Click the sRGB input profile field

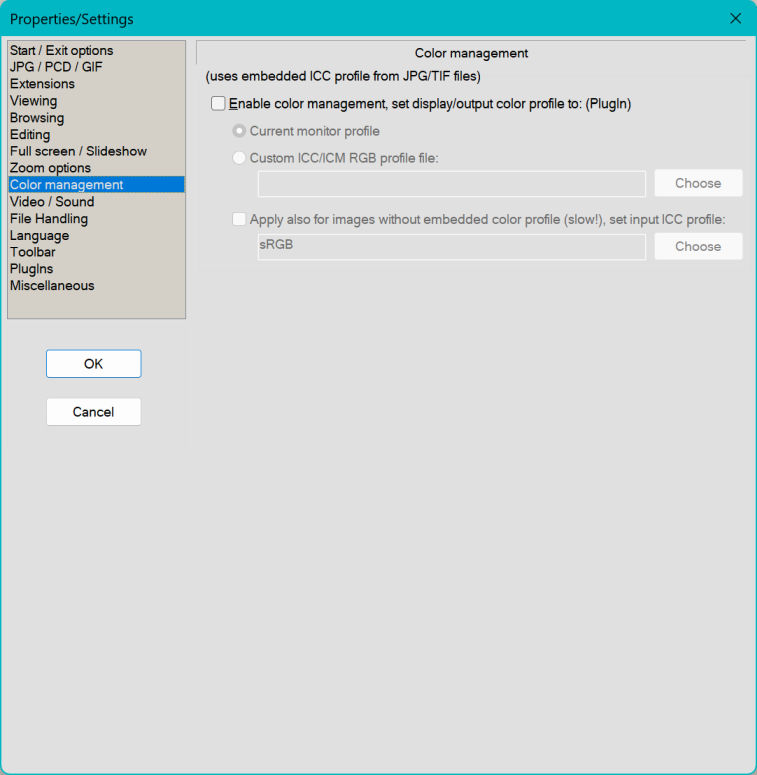(451, 247)
